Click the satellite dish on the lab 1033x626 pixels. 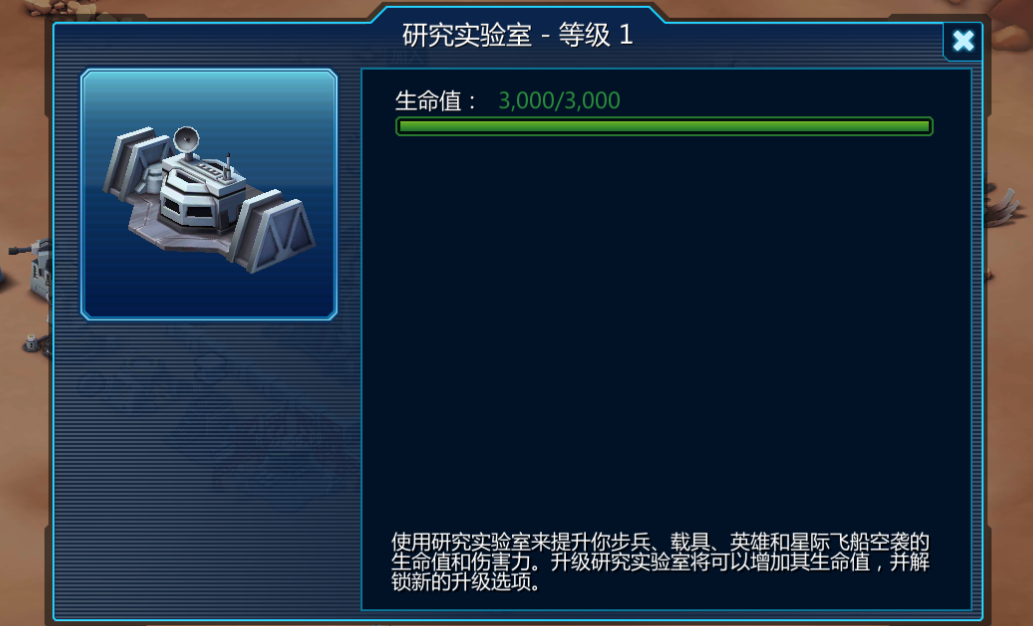click(186, 141)
